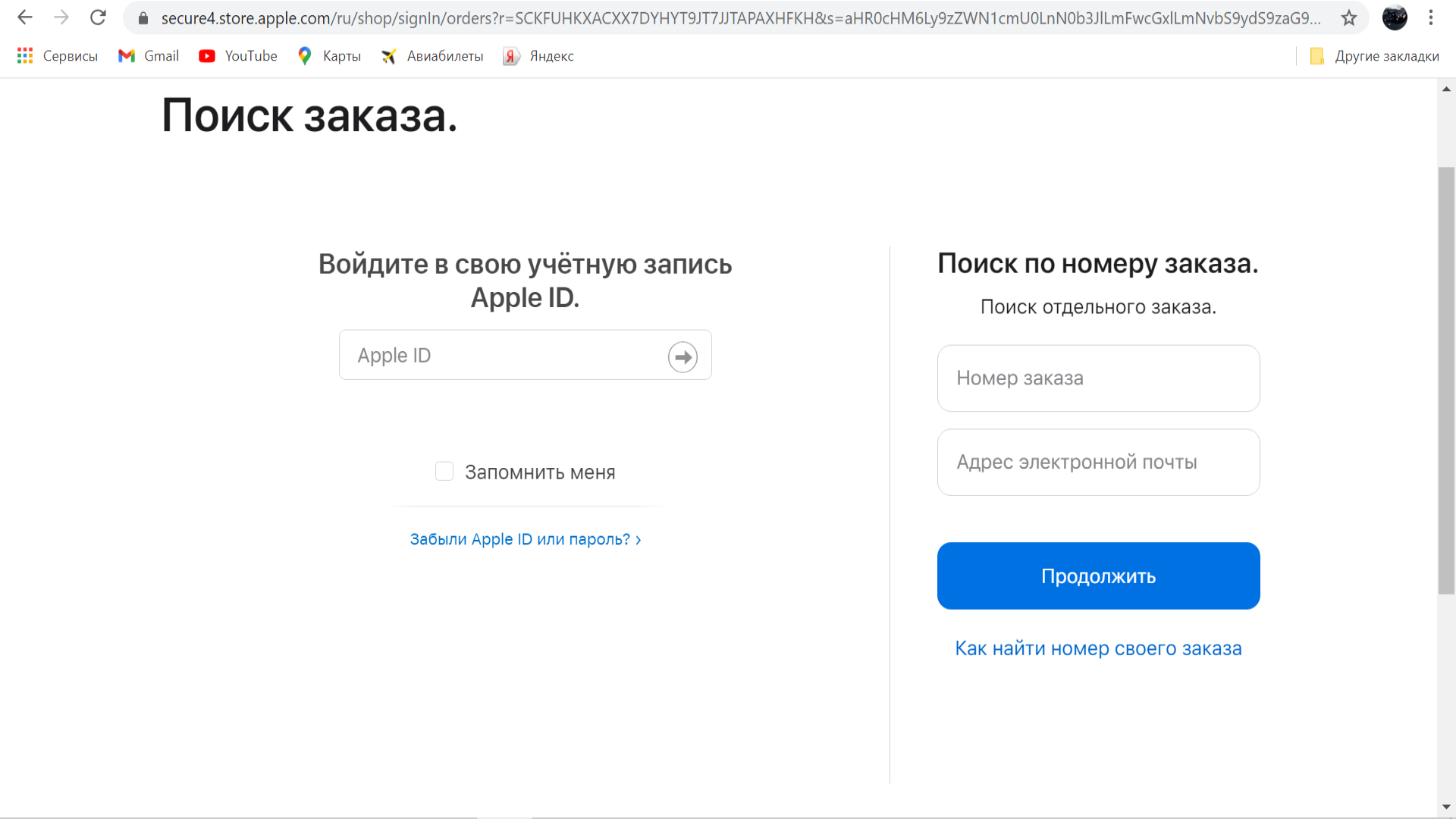
Task: Click the Адрес электронной почты field
Action: [x=1098, y=463]
